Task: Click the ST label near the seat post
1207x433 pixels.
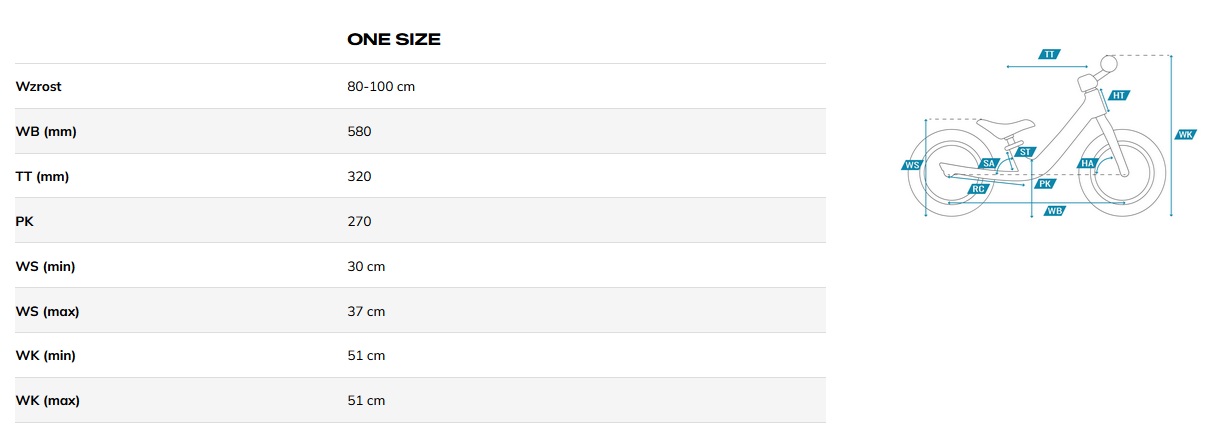Action: pos(1025,152)
